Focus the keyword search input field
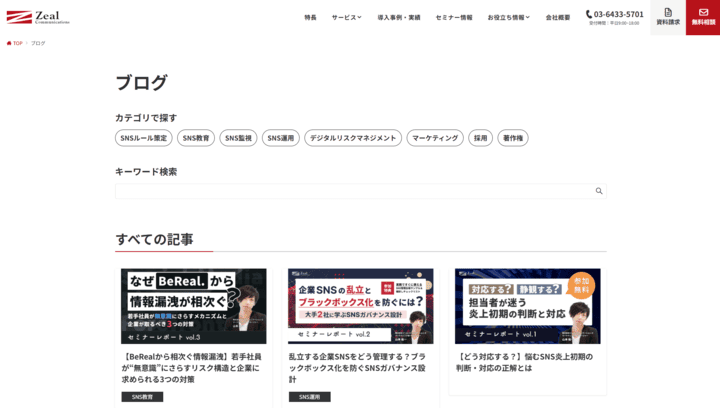This screenshot has height=408, width=720. (360, 191)
